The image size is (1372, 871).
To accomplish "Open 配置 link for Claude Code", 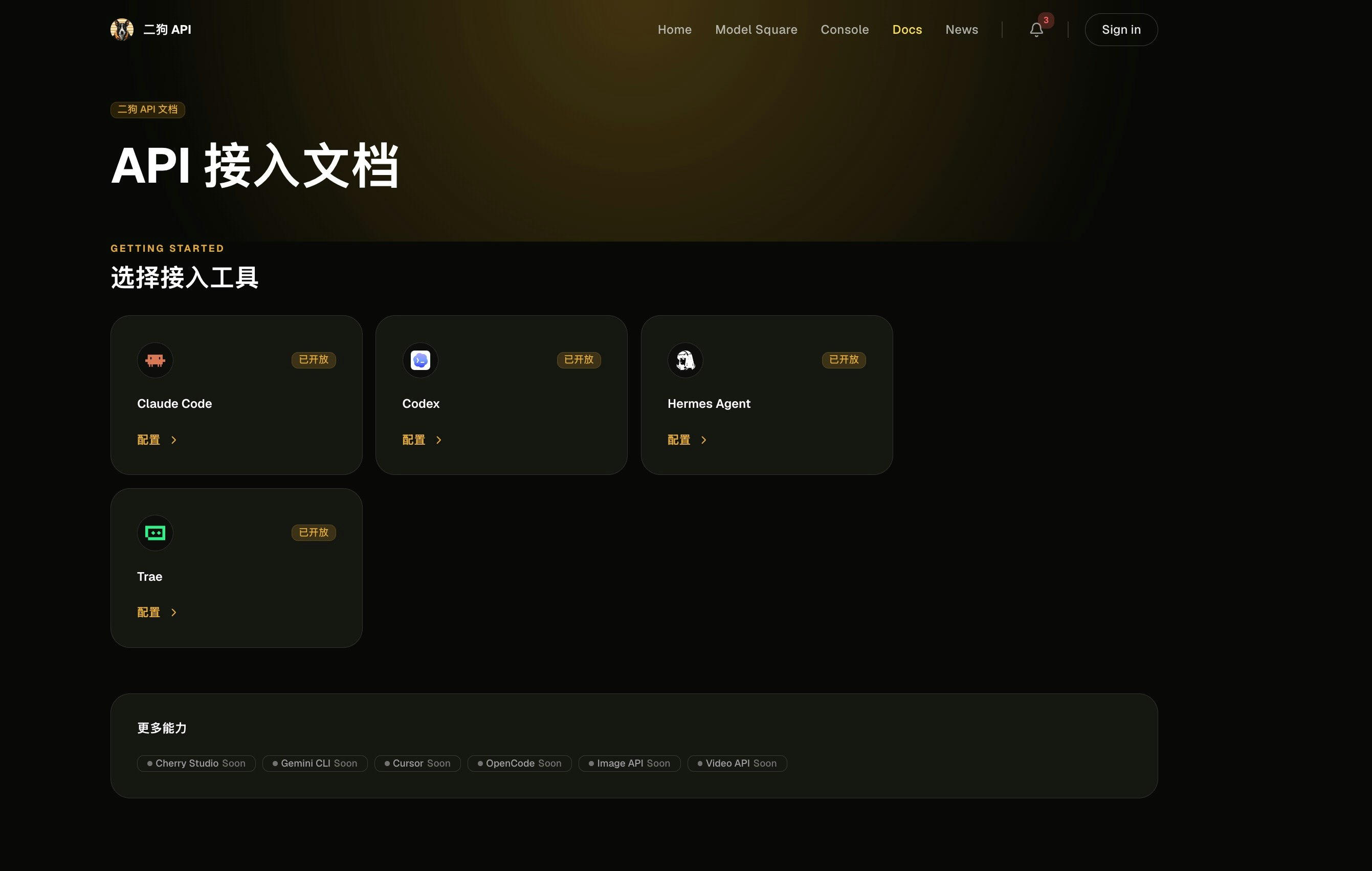I will [157, 440].
